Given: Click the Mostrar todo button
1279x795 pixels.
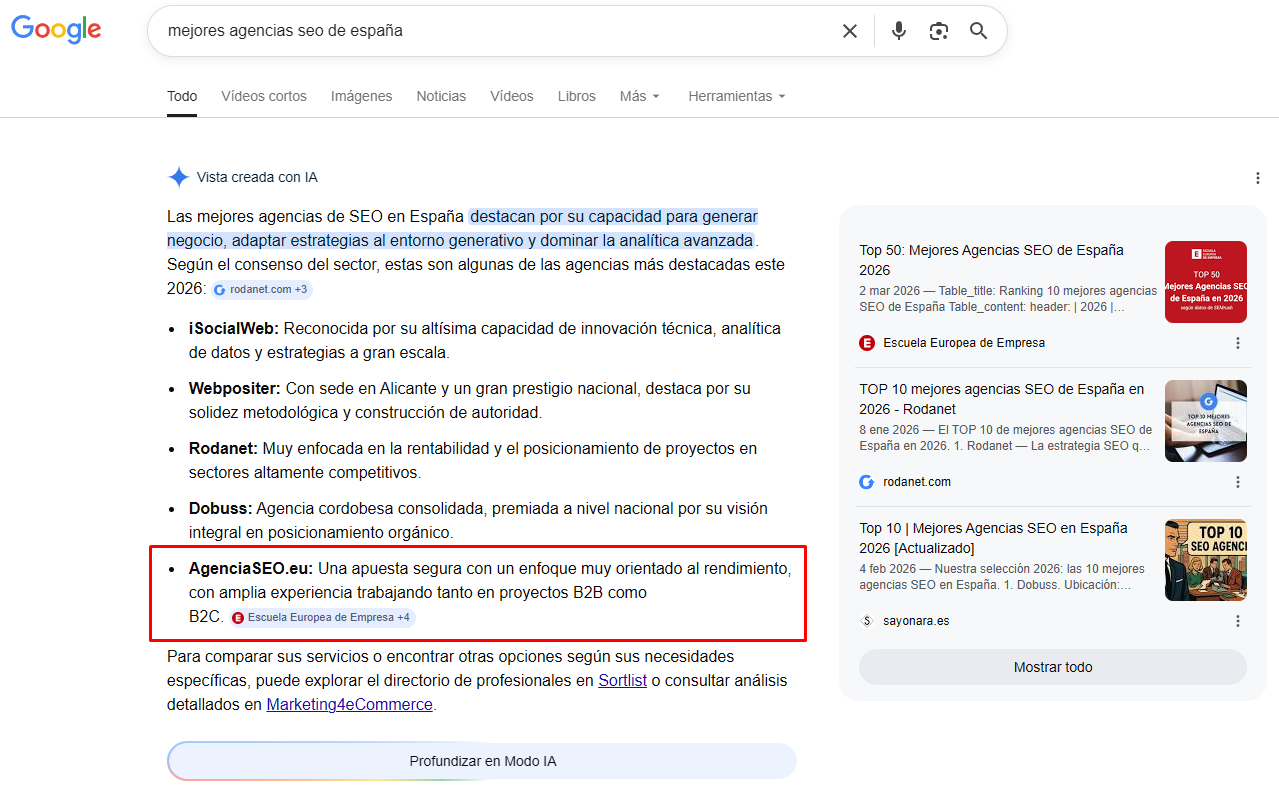Looking at the screenshot, I should coord(1053,667).
